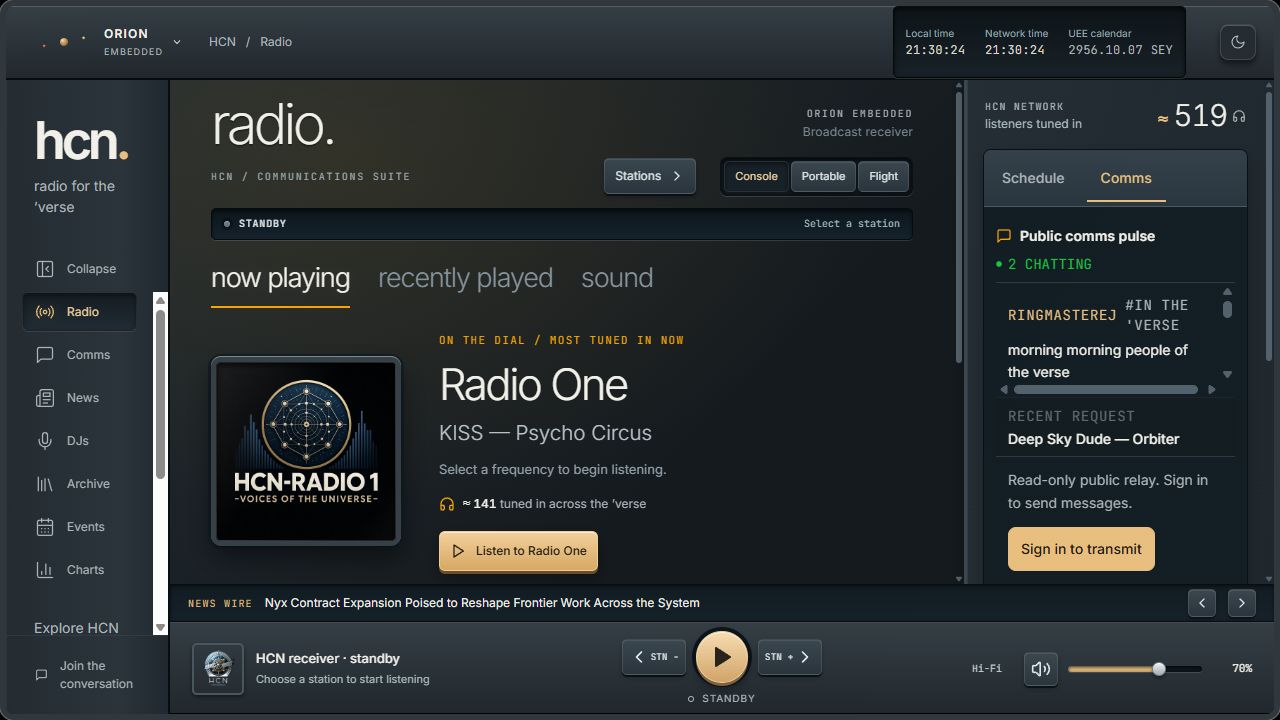
Task: Toggle dark mode moon icon
Action: [x=1238, y=42]
